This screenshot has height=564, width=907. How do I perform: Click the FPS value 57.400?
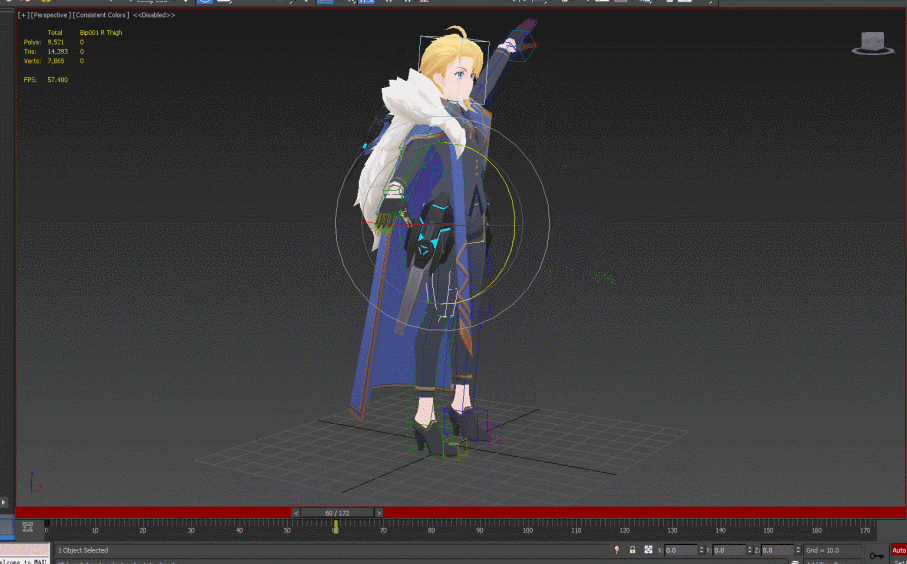coord(57,80)
